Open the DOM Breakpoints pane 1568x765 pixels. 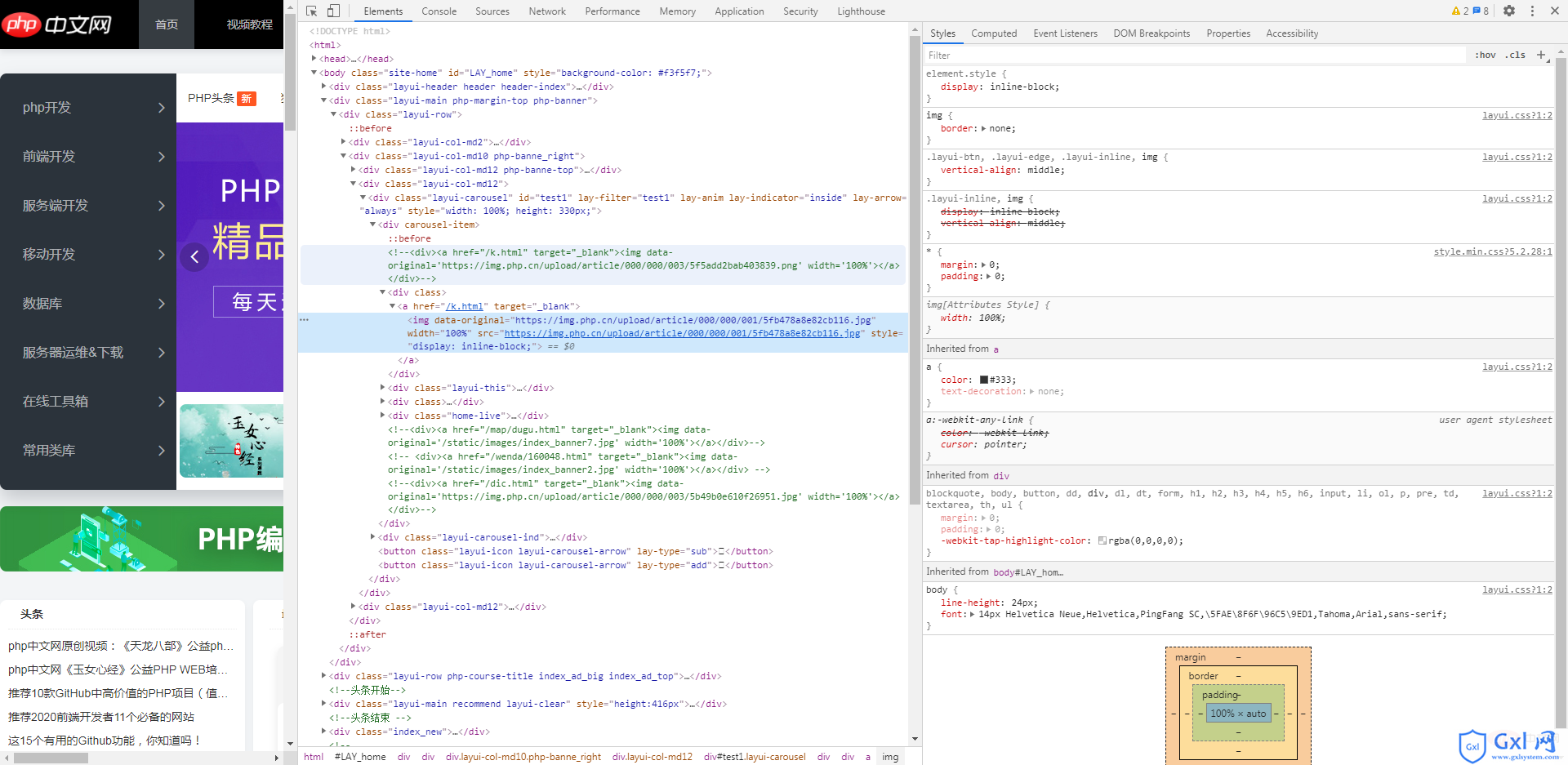1151,33
